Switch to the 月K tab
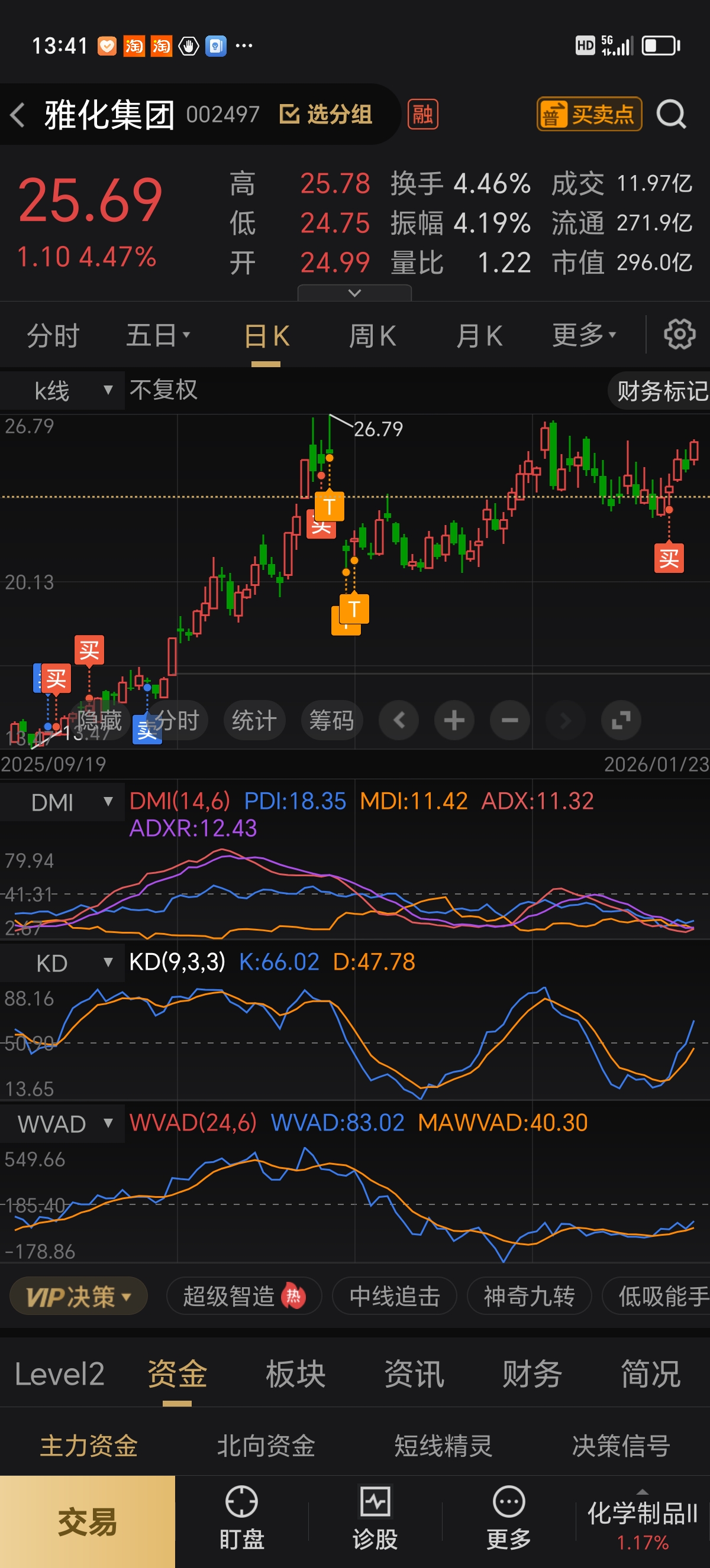Image resolution: width=710 pixels, height=1568 pixels. [x=479, y=335]
